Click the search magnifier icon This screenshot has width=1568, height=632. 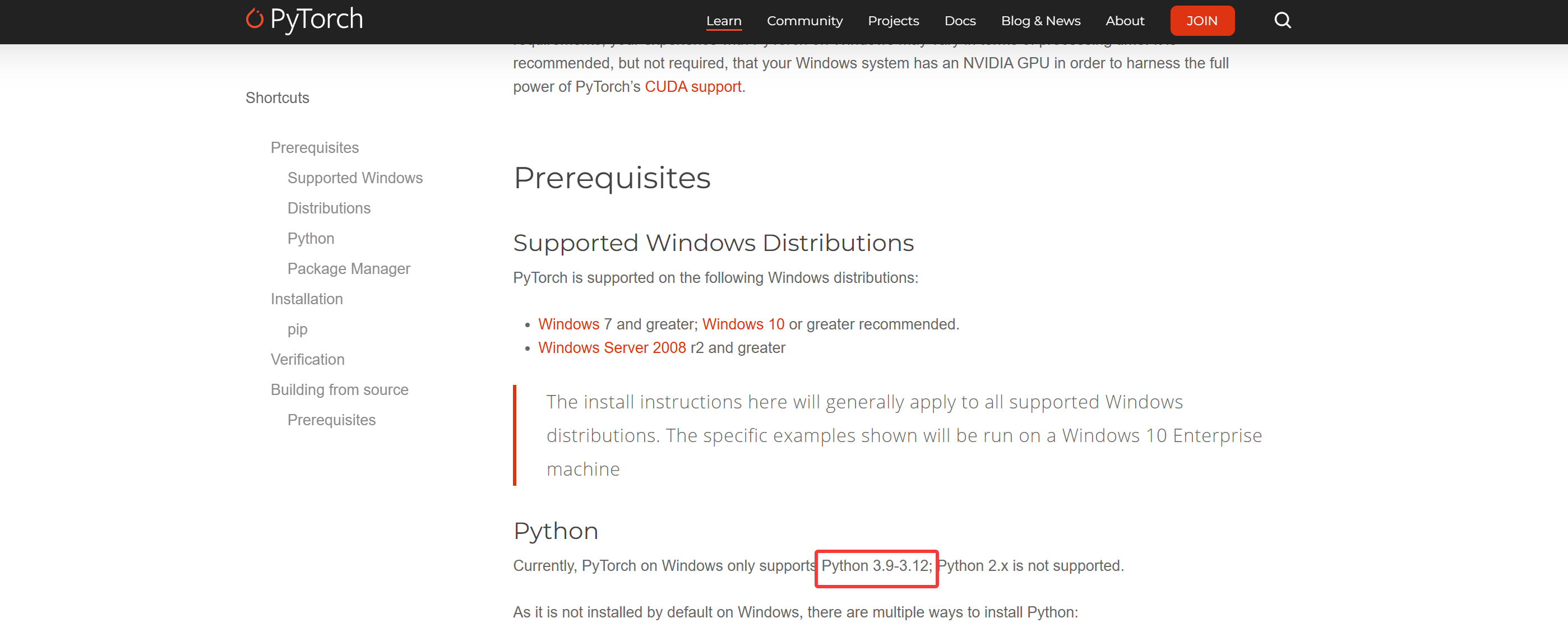1282,21
